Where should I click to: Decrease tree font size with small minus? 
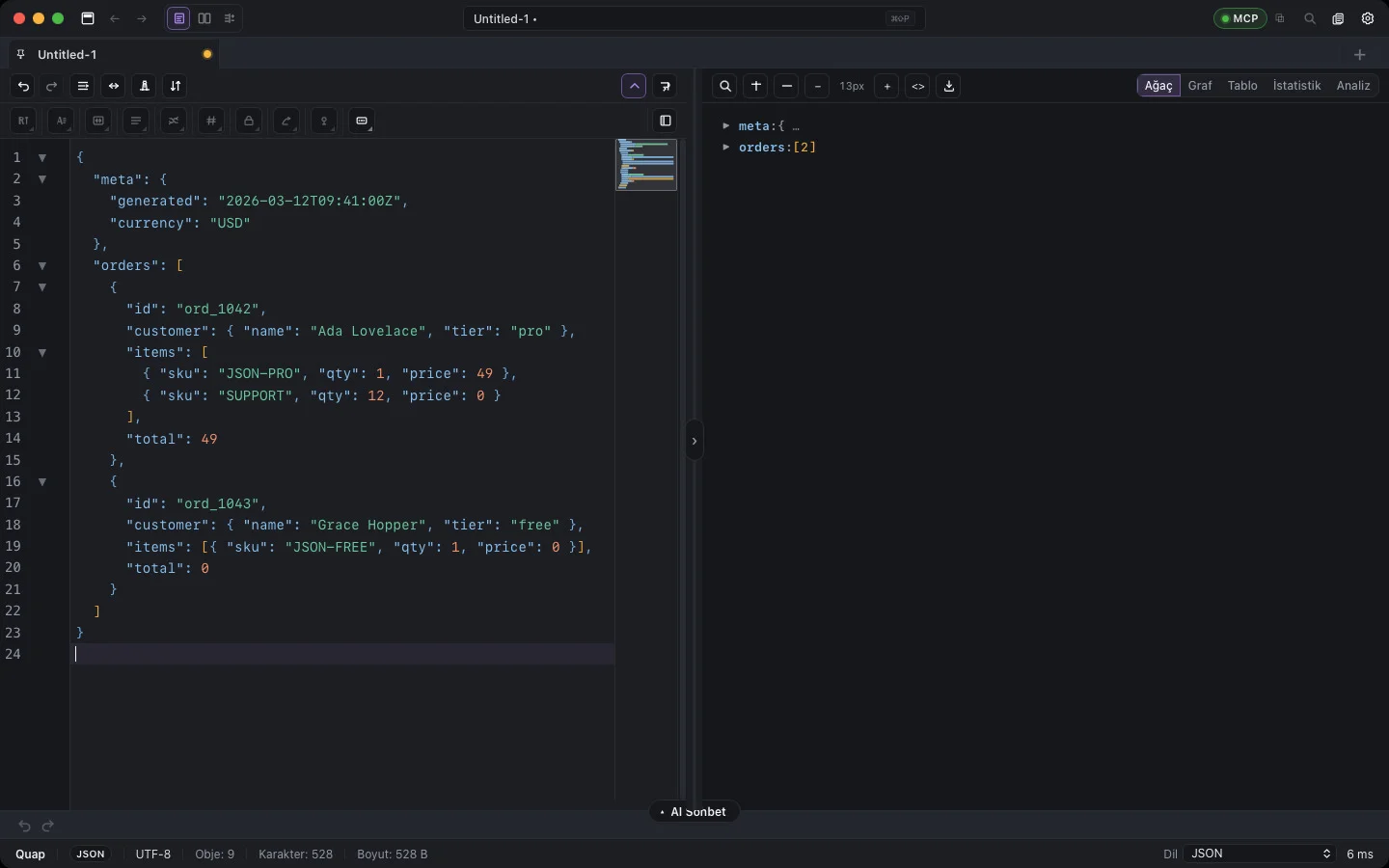tap(818, 87)
